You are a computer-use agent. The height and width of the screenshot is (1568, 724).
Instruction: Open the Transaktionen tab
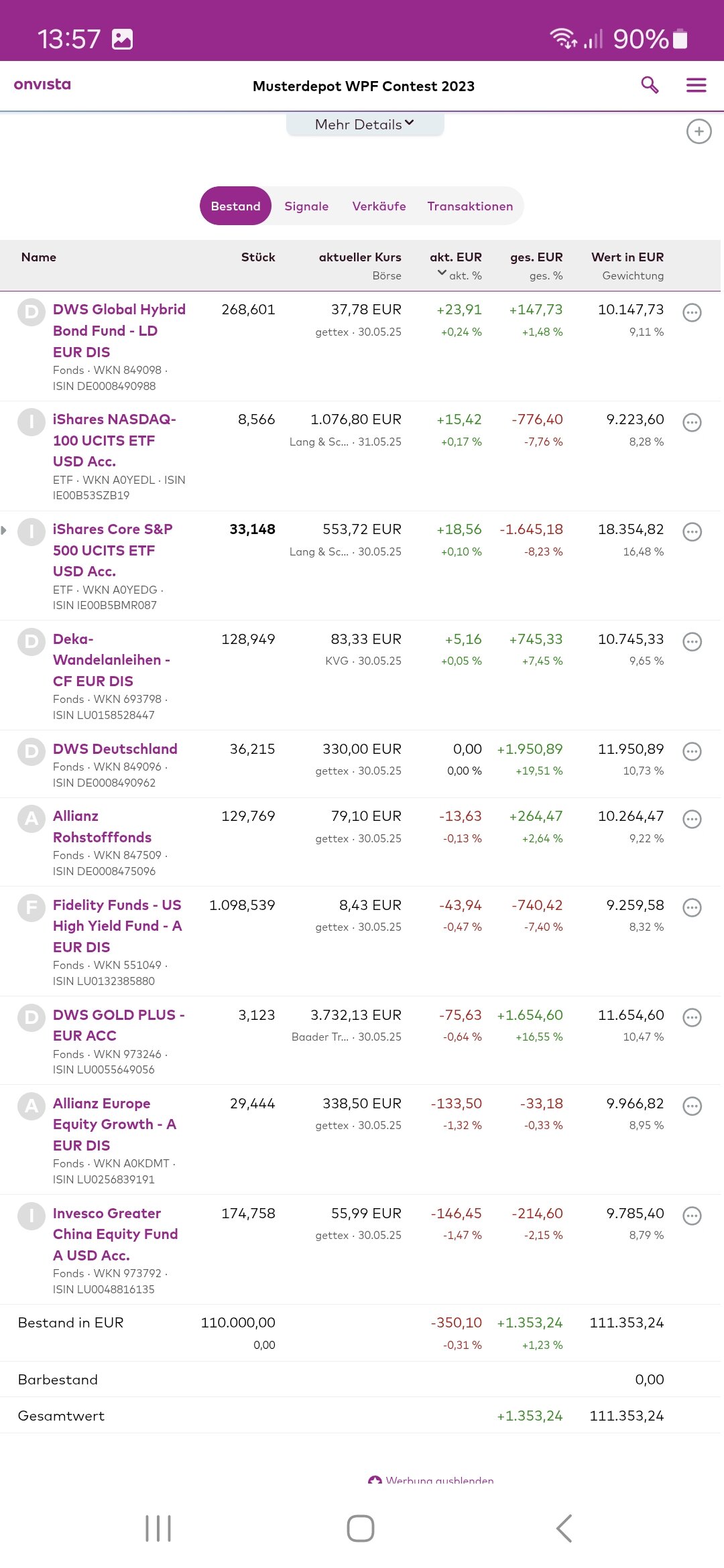click(470, 206)
